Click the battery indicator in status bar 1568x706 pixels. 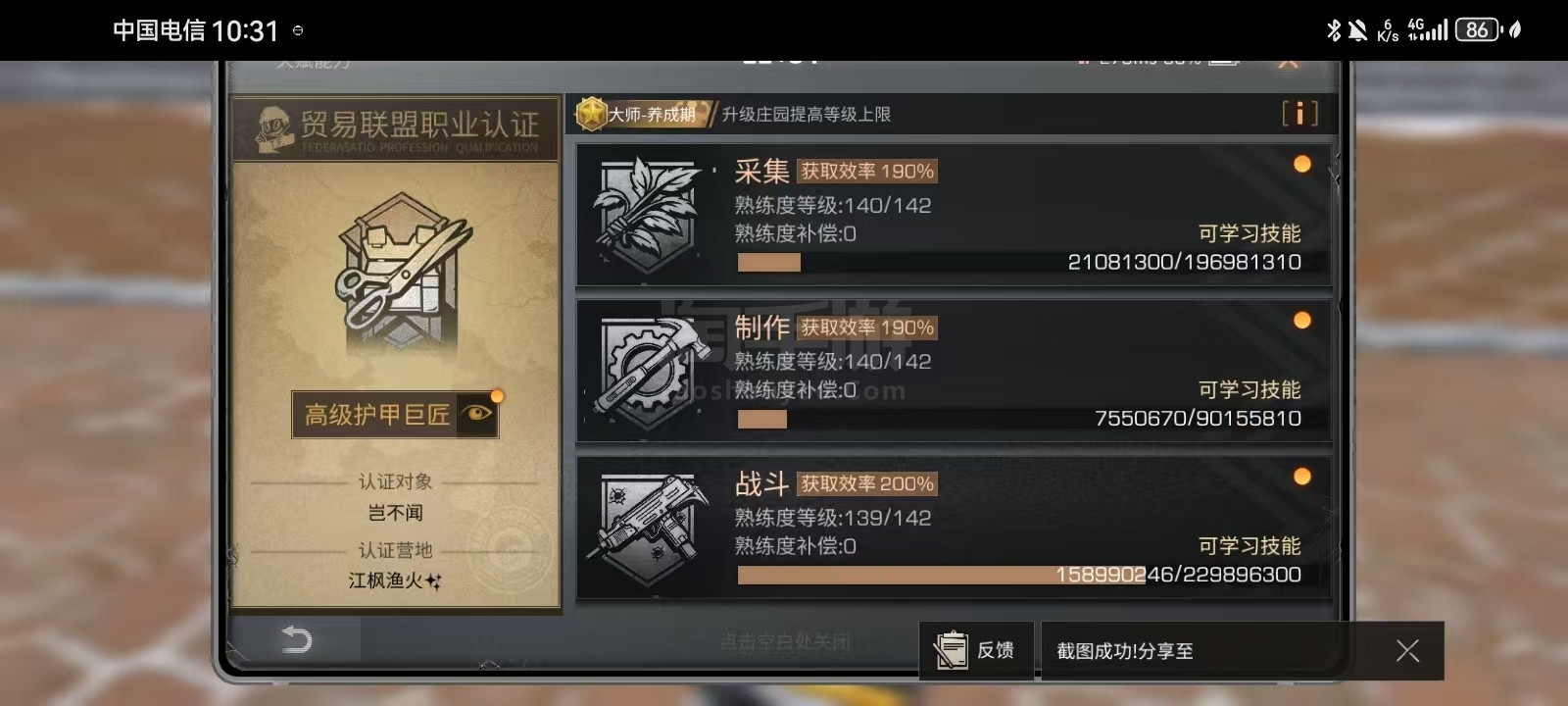[1478, 29]
